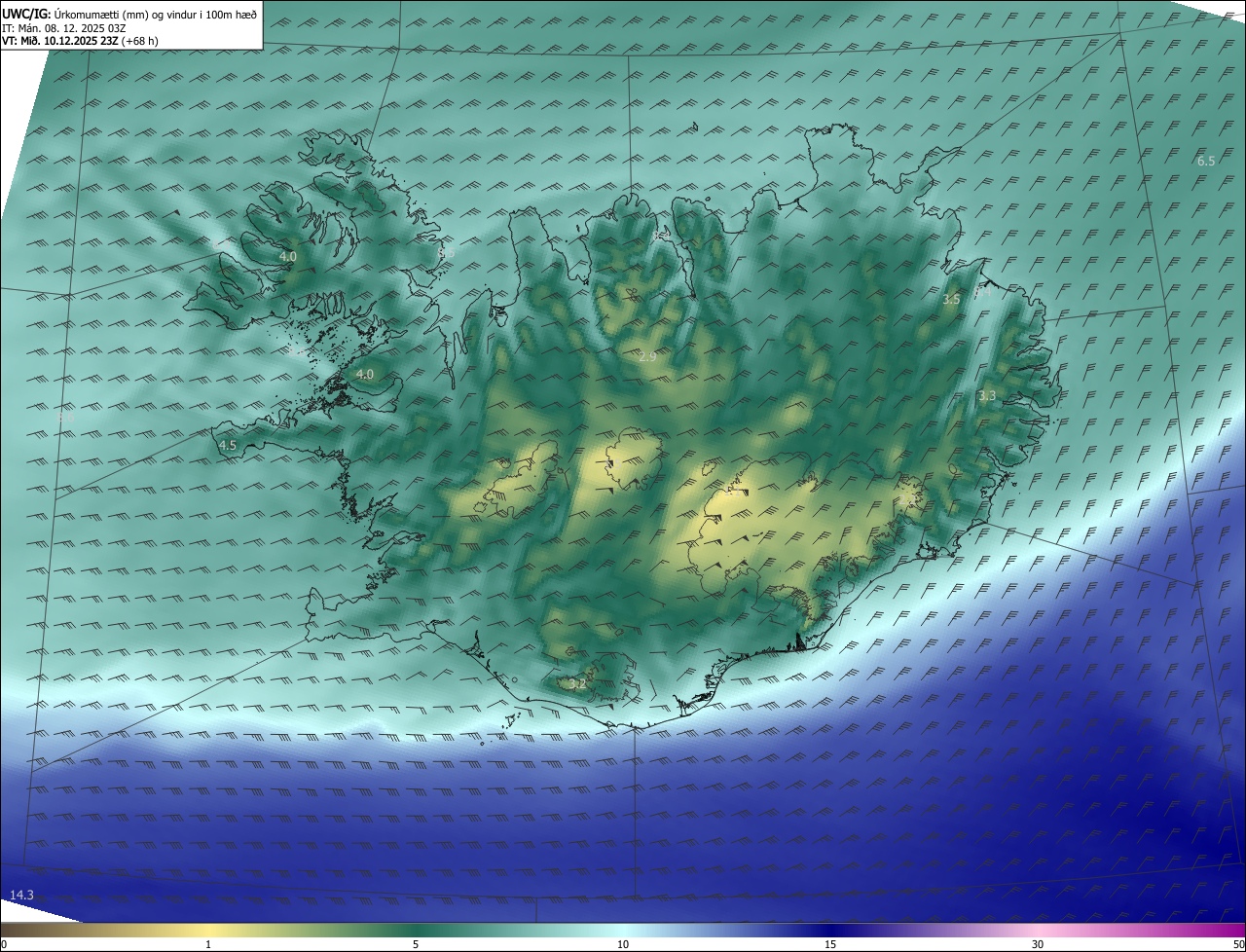Click the valid time "VT: Mið. 10.12.2025 23Z"
The width and height of the screenshot is (1246, 952).
(60, 41)
